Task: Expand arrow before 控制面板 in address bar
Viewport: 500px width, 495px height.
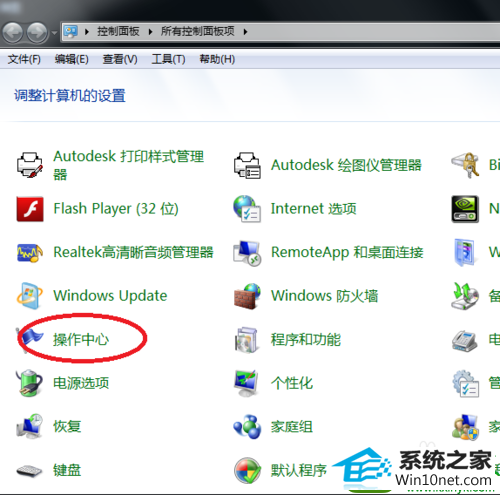Action: tap(87, 32)
